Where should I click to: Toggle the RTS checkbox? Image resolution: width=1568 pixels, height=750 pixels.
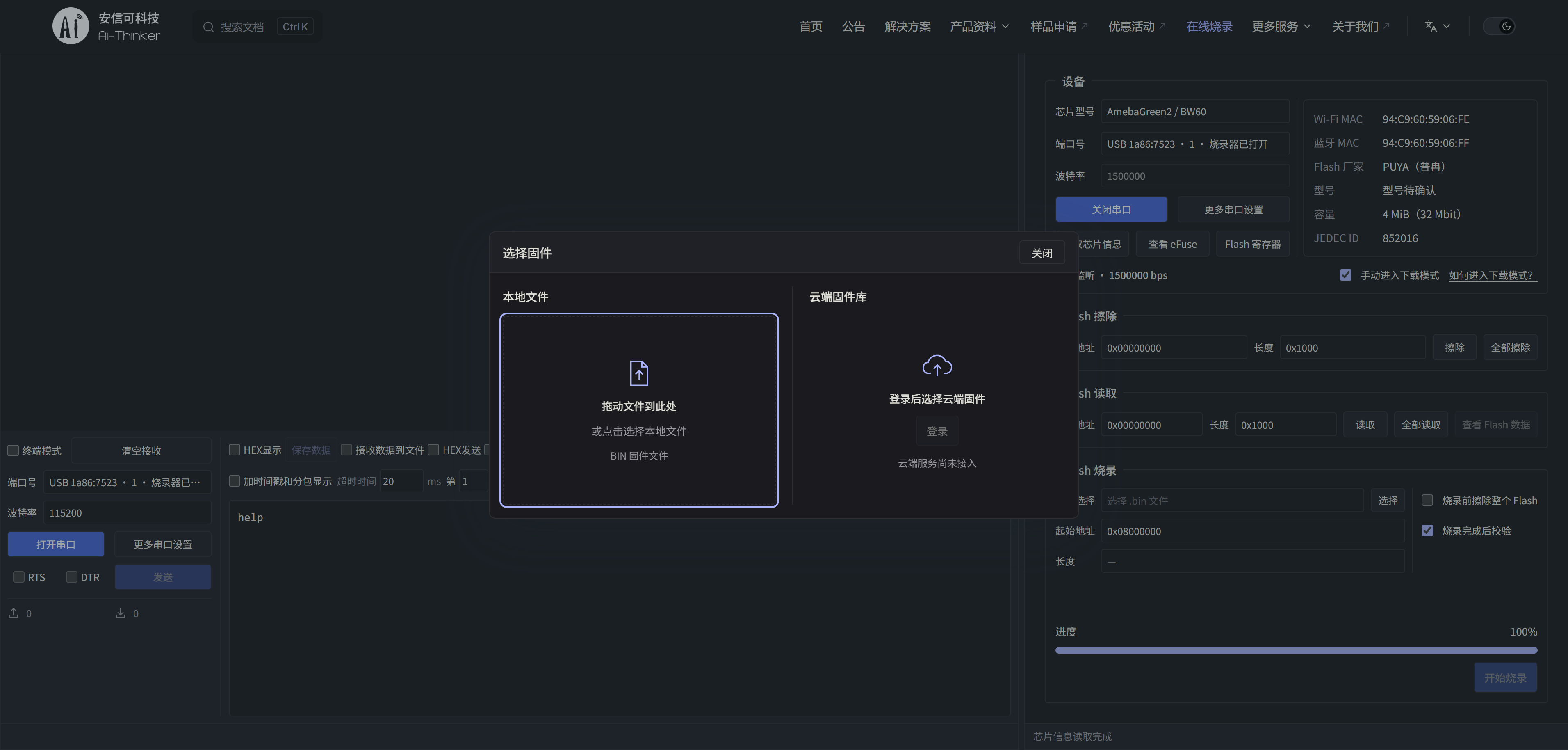click(x=19, y=576)
